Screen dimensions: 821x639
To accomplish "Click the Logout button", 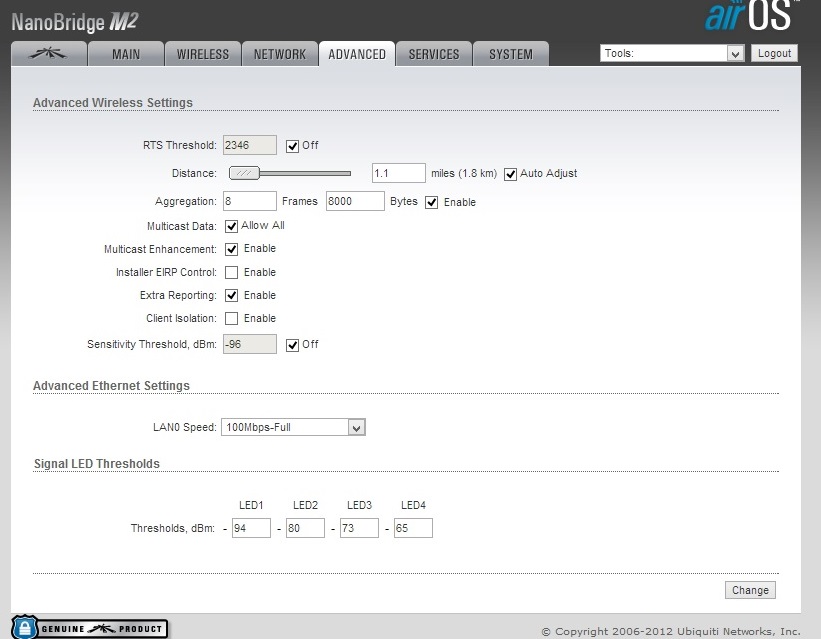I will 774,53.
